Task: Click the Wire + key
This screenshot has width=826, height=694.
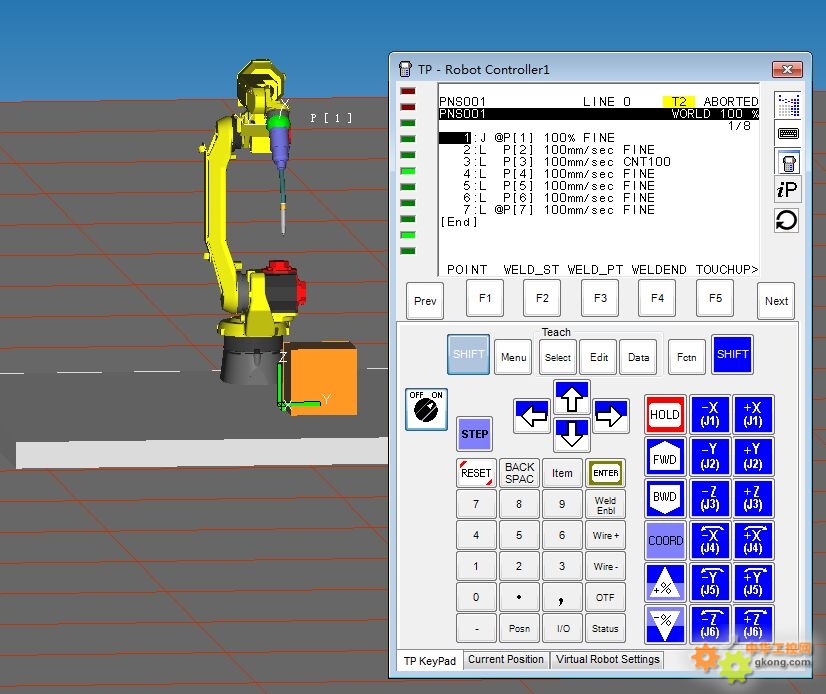Action: 605,535
